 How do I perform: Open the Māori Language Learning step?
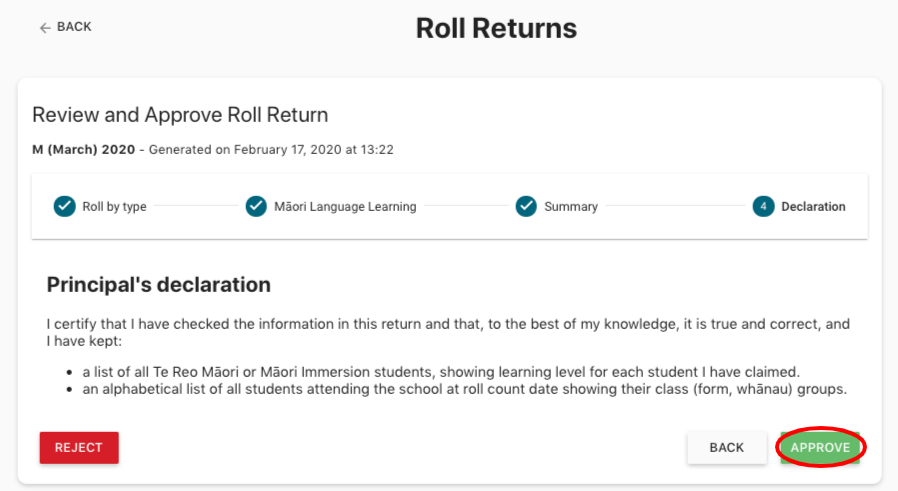pyautogui.click(x=345, y=207)
